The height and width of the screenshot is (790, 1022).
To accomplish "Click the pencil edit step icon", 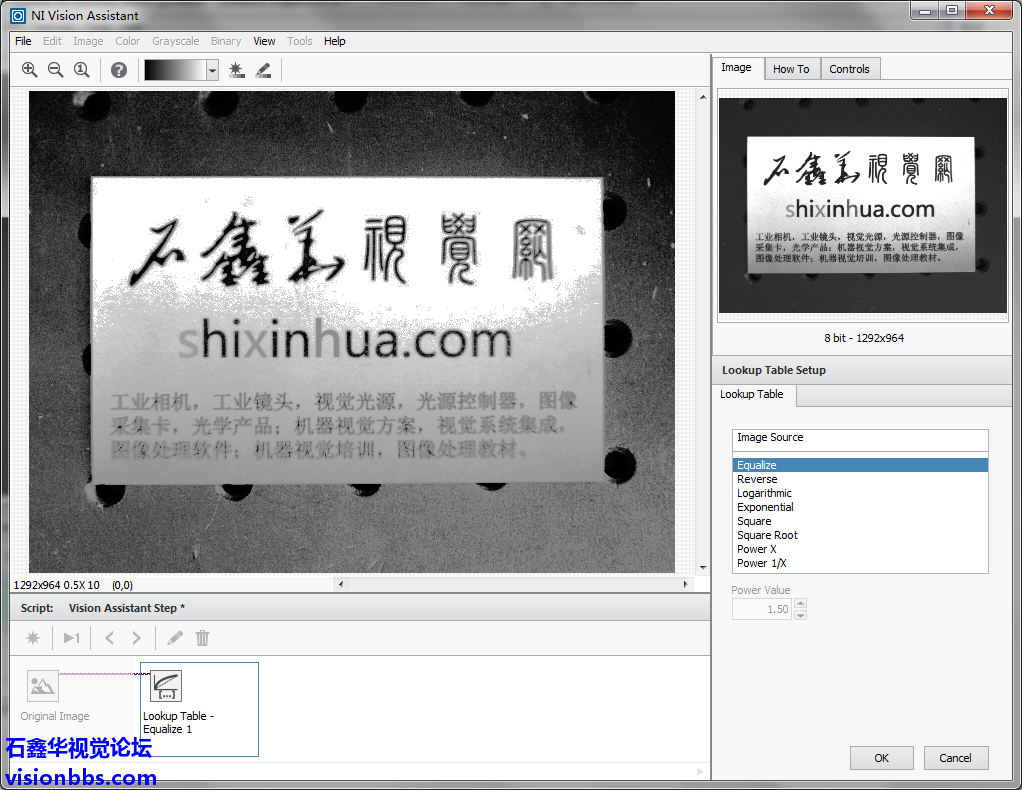I will pos(175,638).
